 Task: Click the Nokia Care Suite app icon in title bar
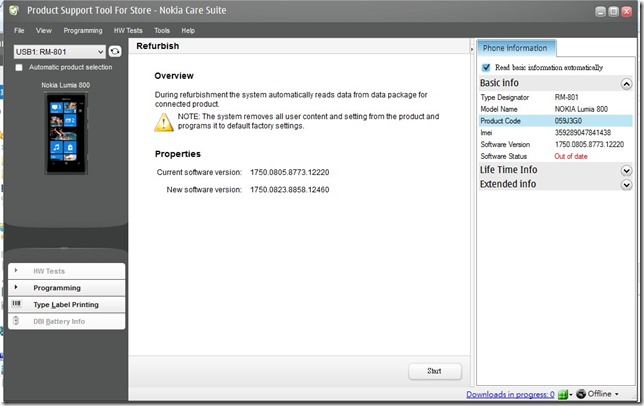tap(14, 10)
